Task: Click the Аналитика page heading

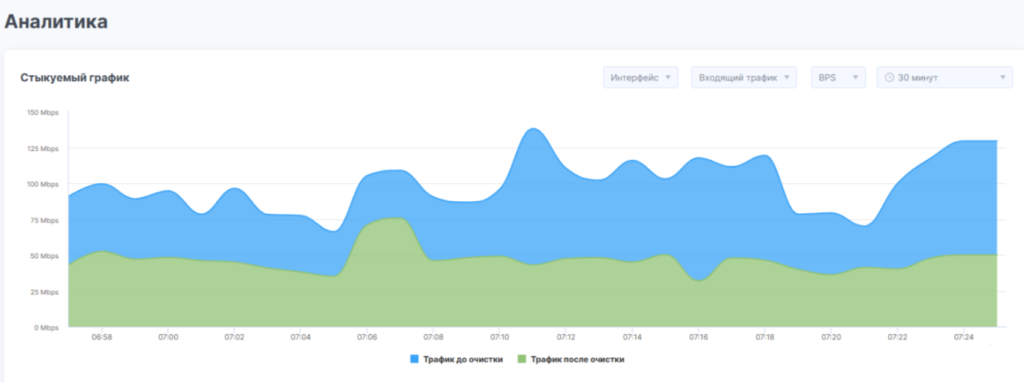Action: 56,22
